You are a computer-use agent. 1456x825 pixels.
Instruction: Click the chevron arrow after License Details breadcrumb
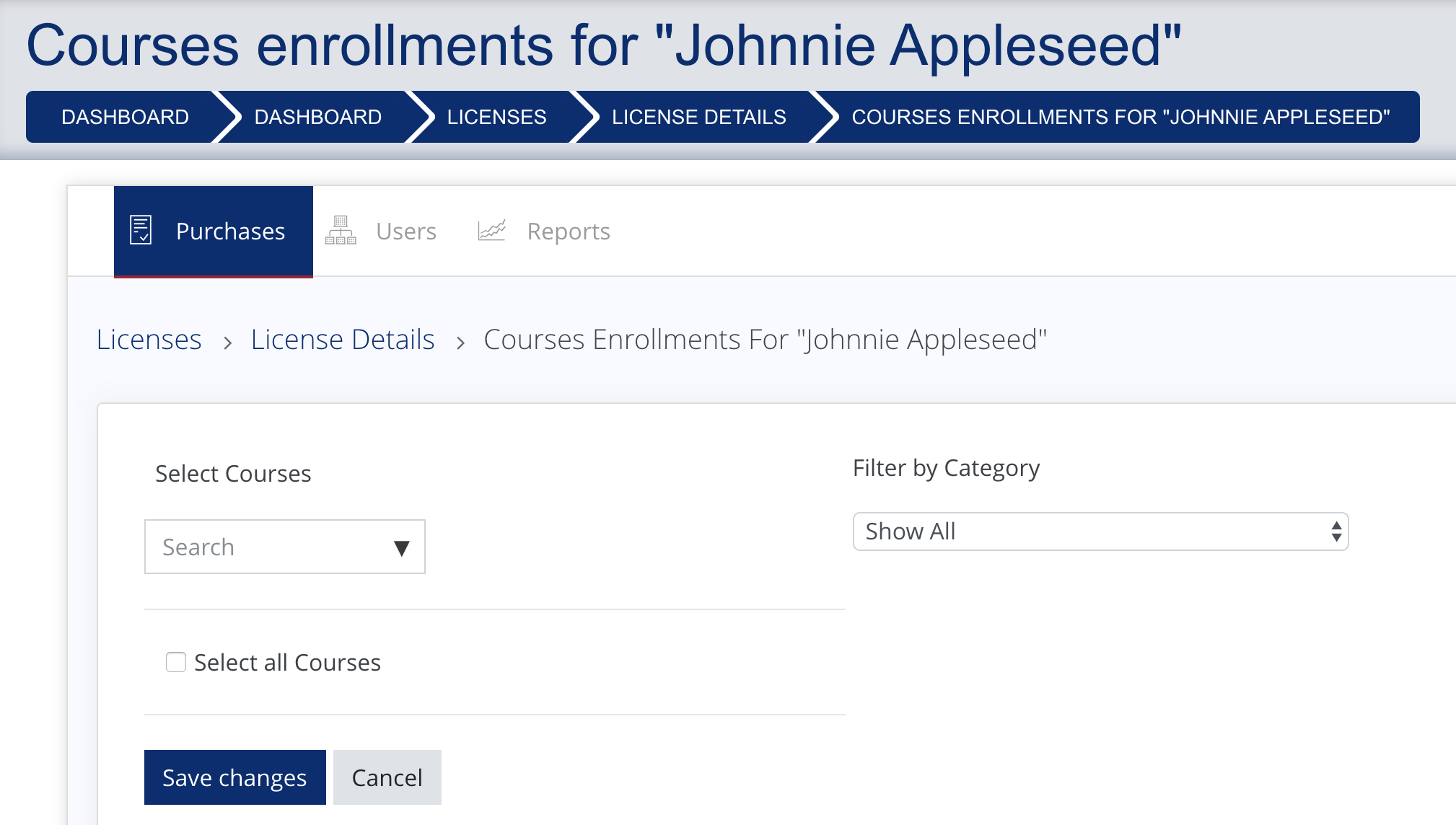[x=460, y=343]
